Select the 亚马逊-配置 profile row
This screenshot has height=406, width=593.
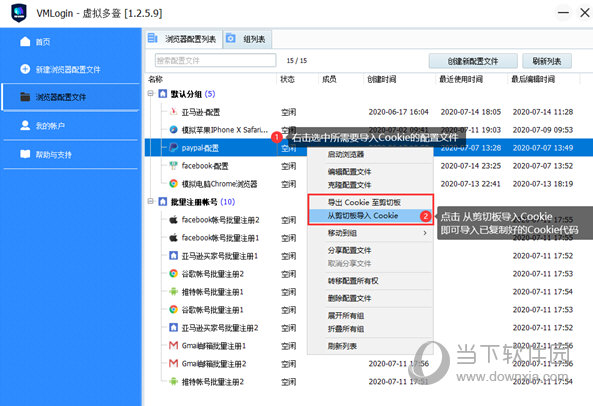coord(369,112)
